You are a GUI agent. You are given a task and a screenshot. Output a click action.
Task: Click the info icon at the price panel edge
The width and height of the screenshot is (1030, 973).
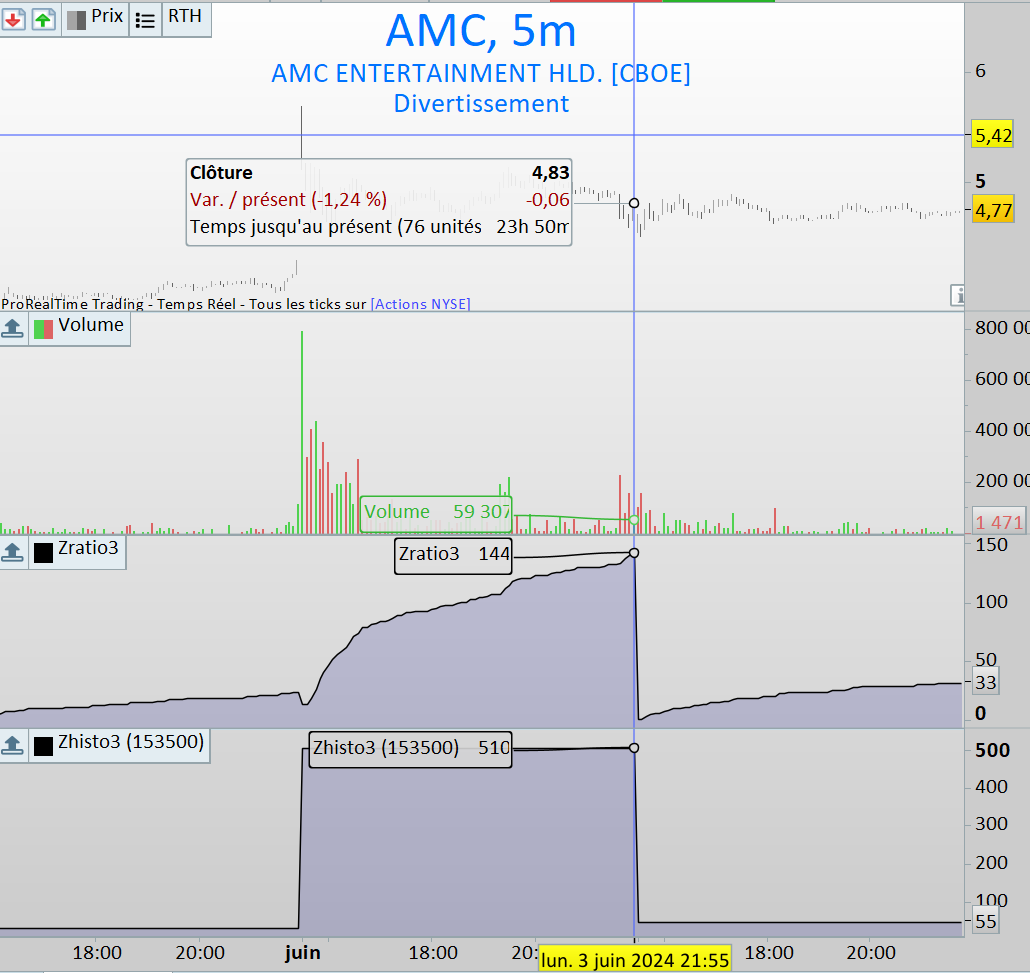[x=958, y=295]
